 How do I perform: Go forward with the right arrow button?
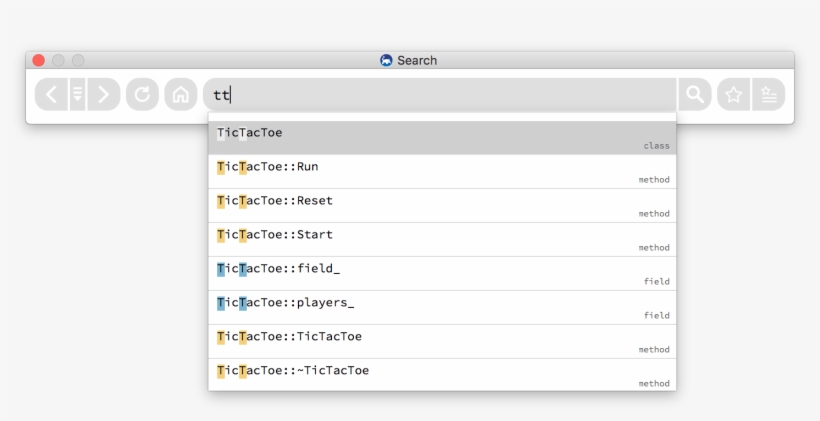(x=104, y=95)
